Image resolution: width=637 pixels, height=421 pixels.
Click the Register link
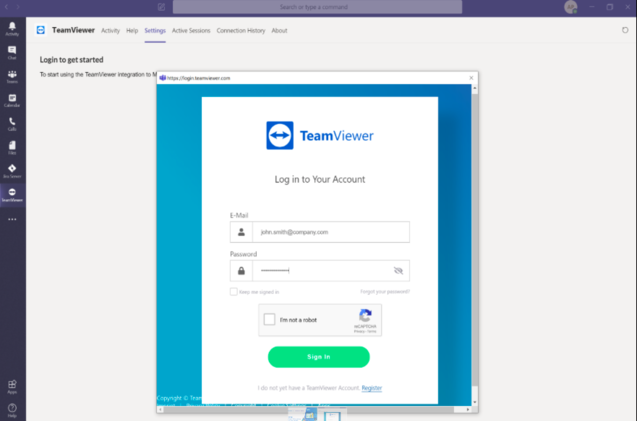click(x=372, y=388)
